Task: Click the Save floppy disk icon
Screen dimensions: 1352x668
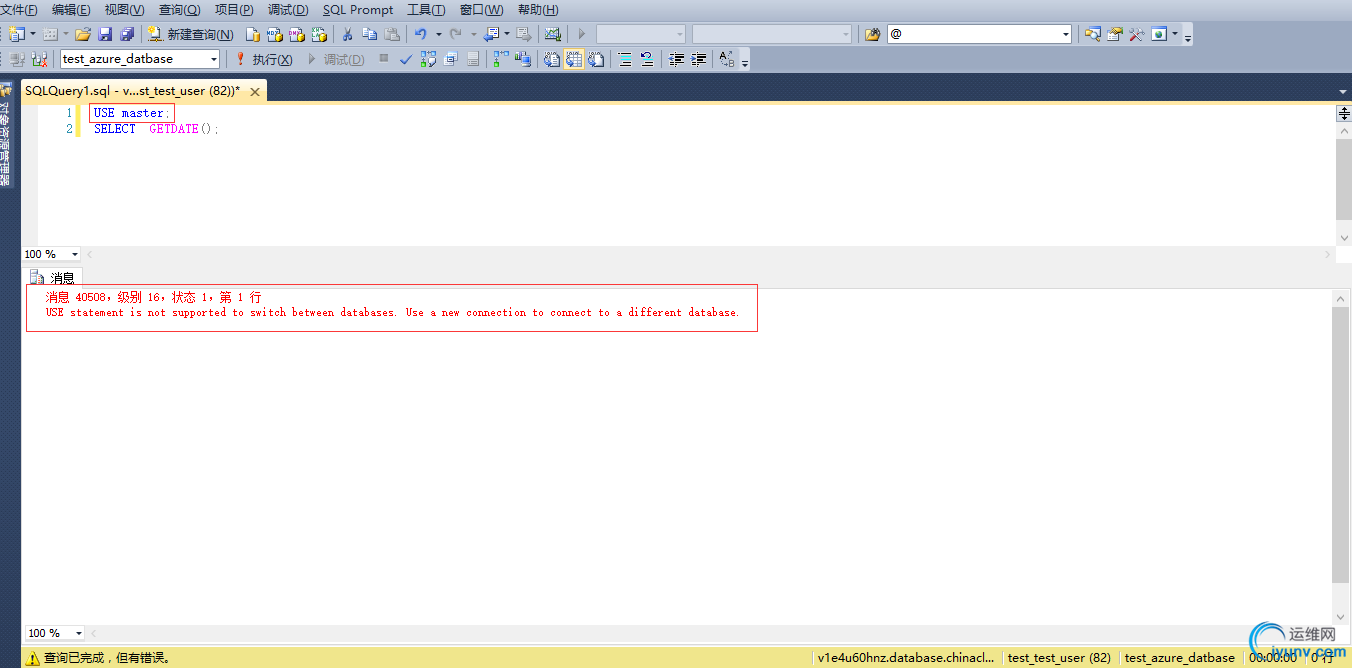Action: click(105, 34)
